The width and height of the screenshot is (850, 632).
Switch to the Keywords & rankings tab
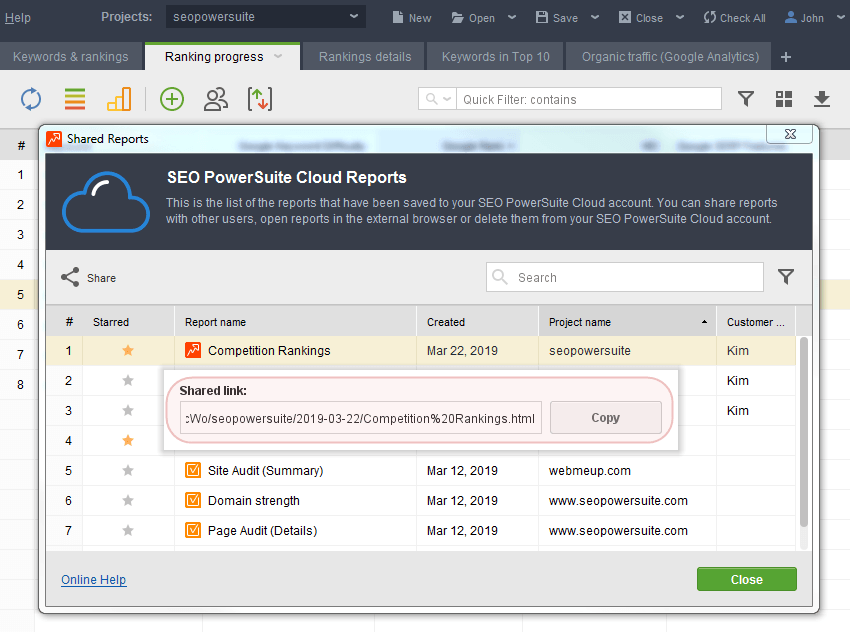click(x=70, y=57)
